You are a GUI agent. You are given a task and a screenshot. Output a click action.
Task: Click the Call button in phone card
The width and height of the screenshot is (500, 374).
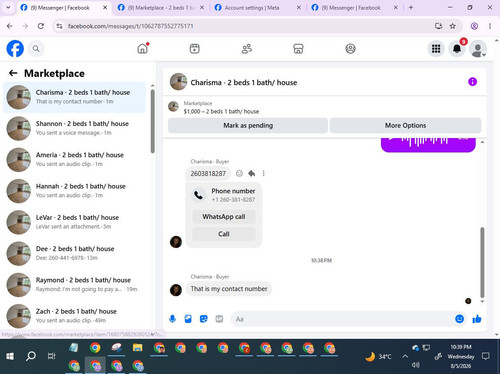pyautogui.click(x=224, y=234)
